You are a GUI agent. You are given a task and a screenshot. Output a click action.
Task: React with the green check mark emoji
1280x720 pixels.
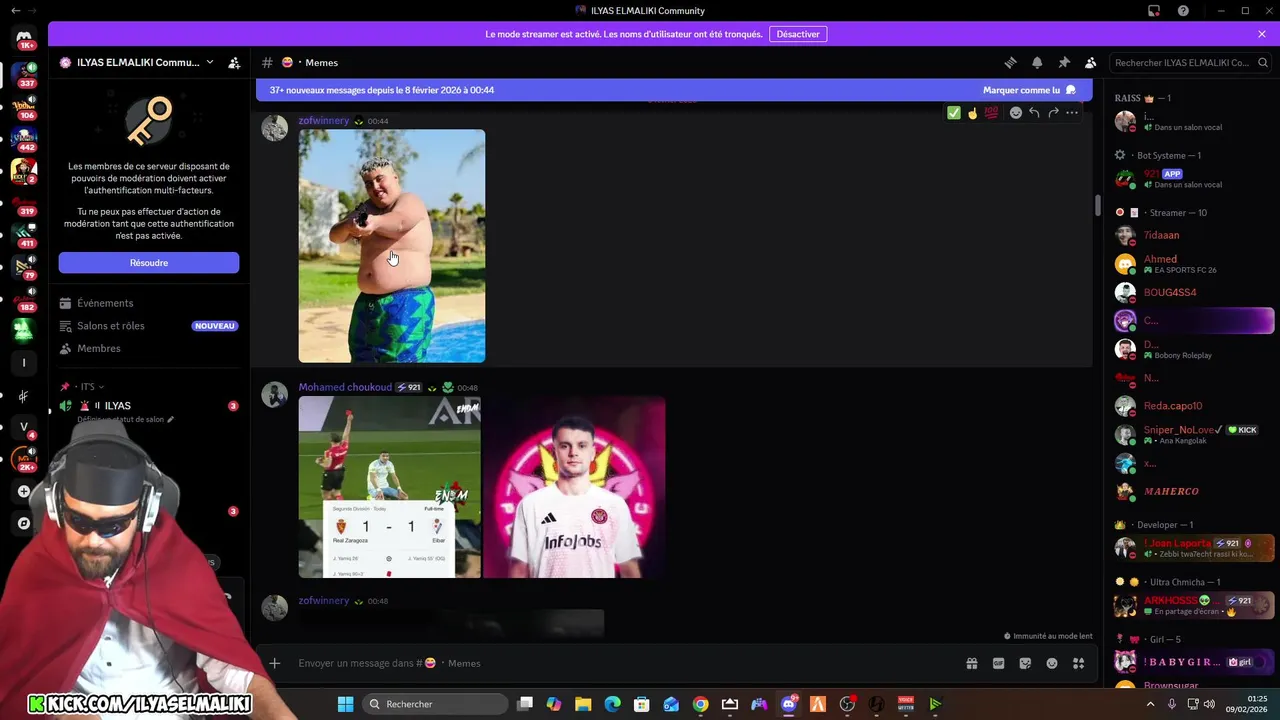(x=954, y=113)
